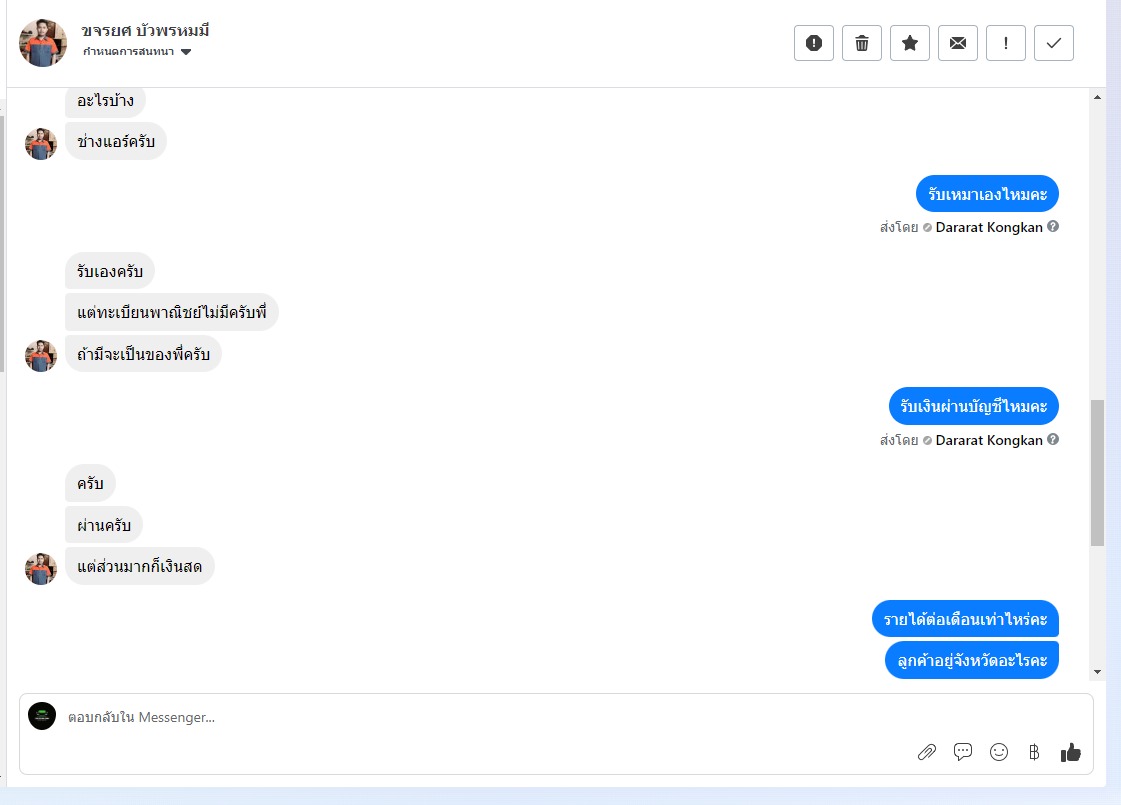The image size is (1121, 805).
Task: Click help icon beside first Dararat Kongkan
Action: 1053,227
